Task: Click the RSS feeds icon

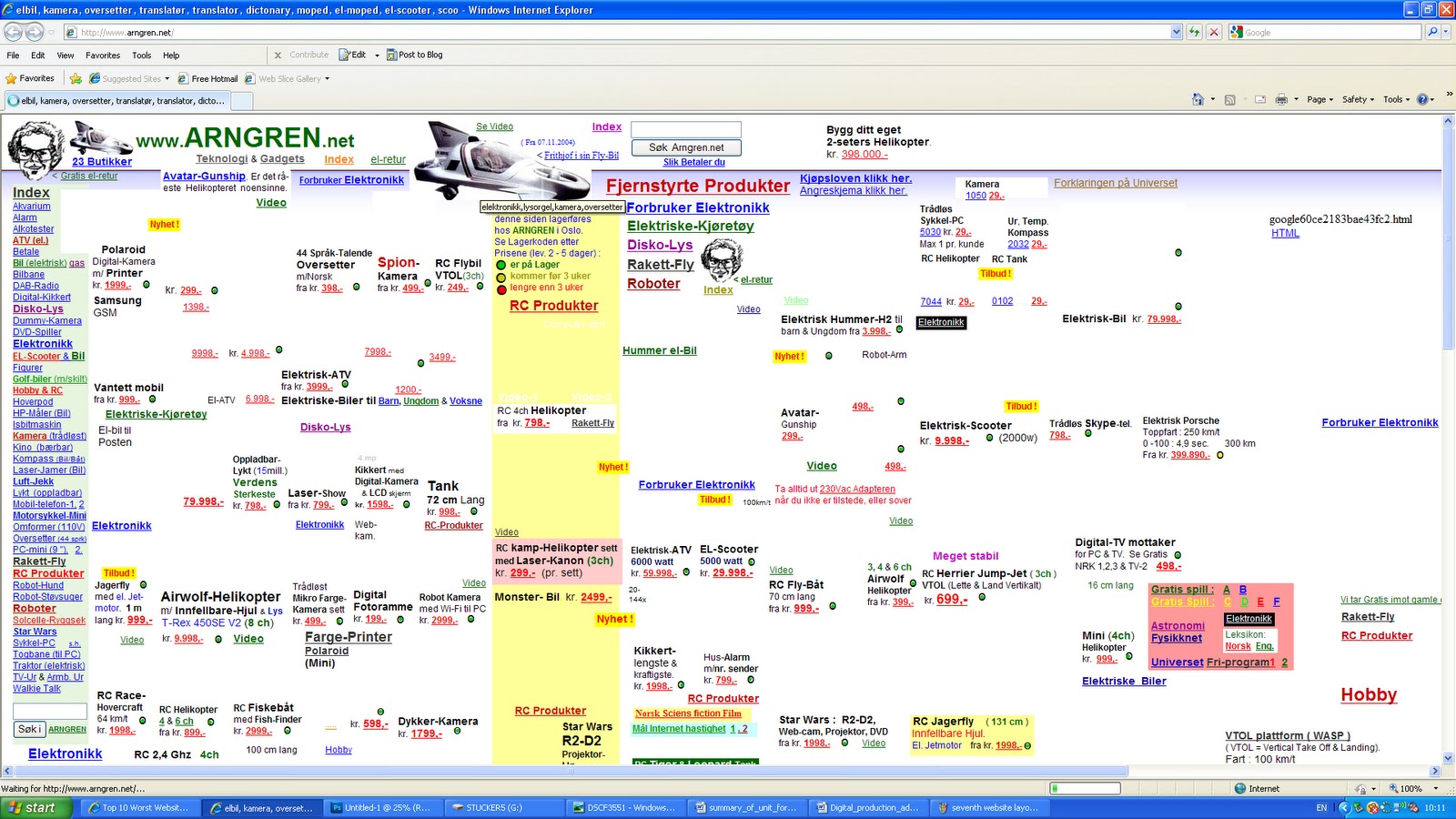Action: pos(1231,98)
